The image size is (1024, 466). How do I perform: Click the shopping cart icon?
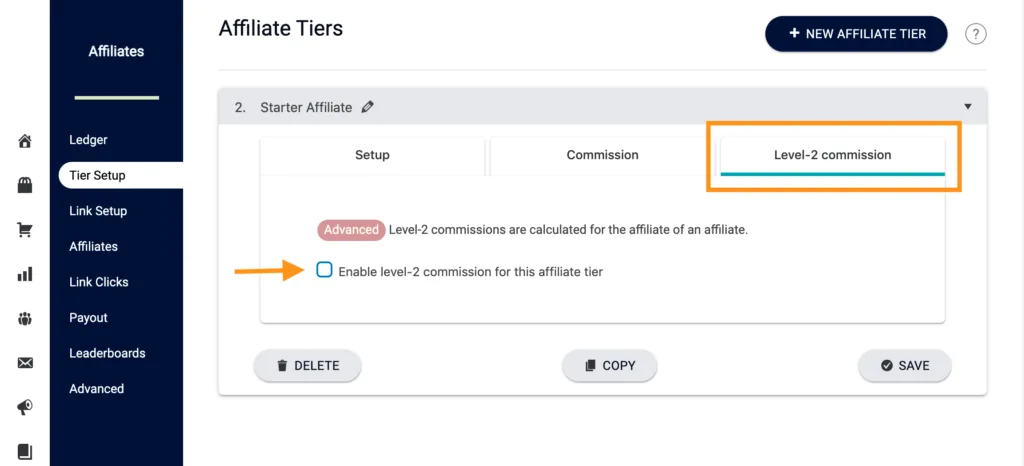tap(25, 230)
